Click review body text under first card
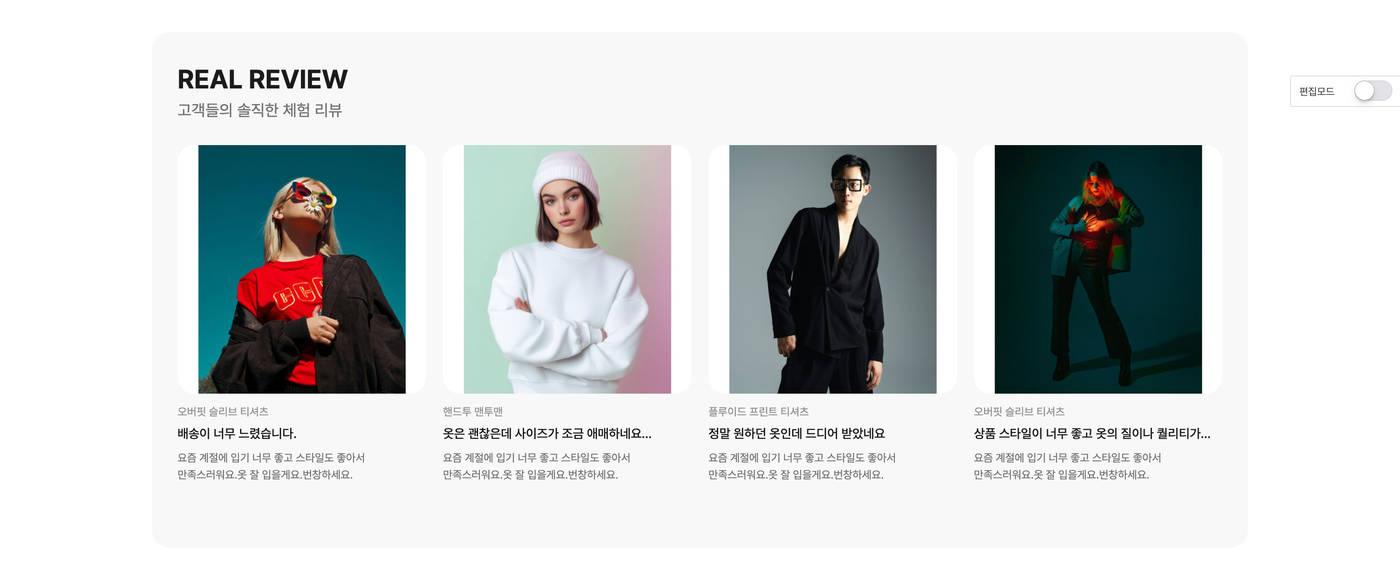Image resolution: width=1400 pixels, height=570 pixels. [271, 466]
